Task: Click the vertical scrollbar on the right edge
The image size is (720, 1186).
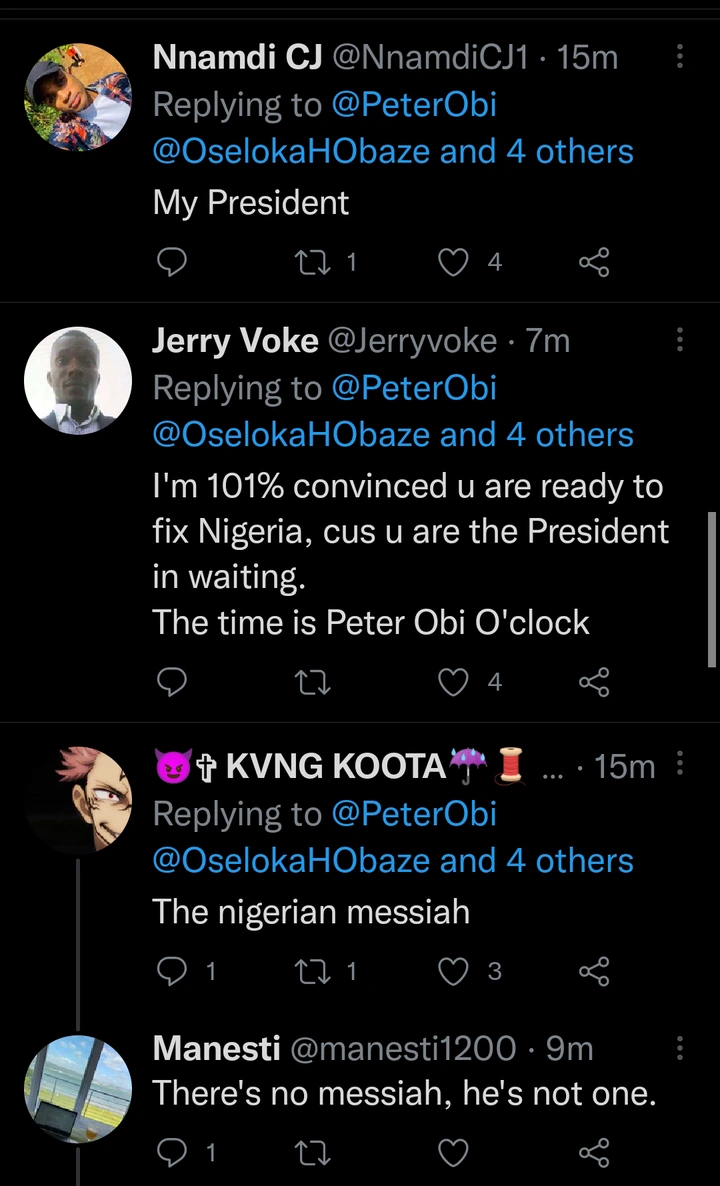Action: [712, 588]
